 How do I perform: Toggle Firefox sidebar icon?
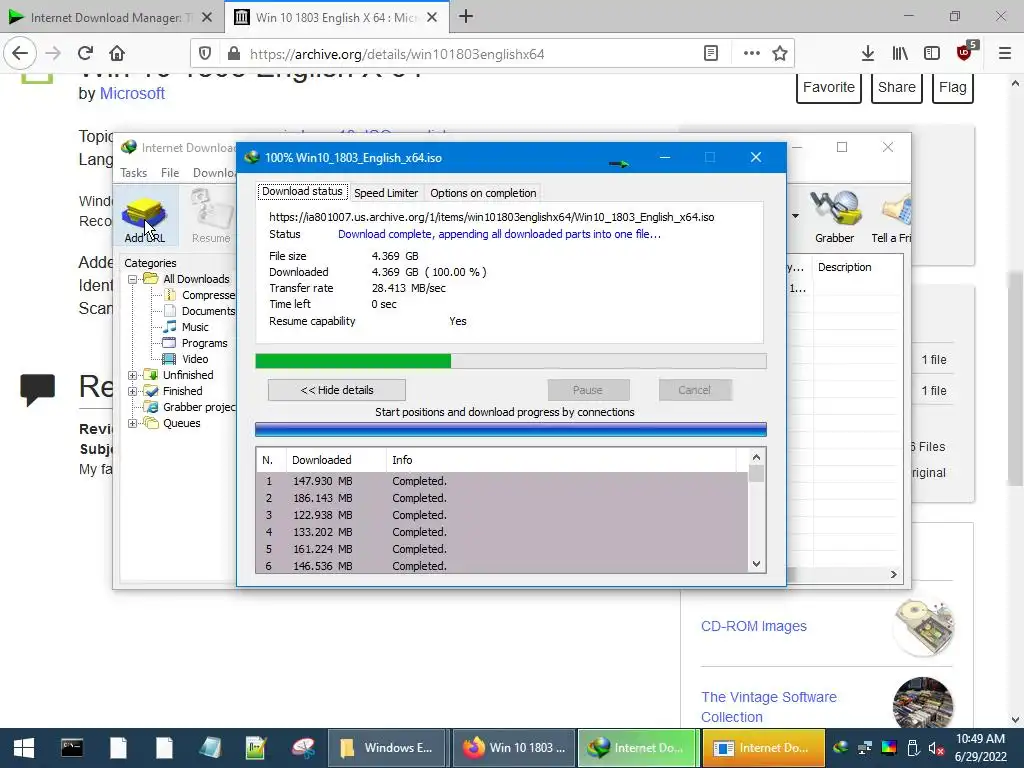[x=932, y=54]
